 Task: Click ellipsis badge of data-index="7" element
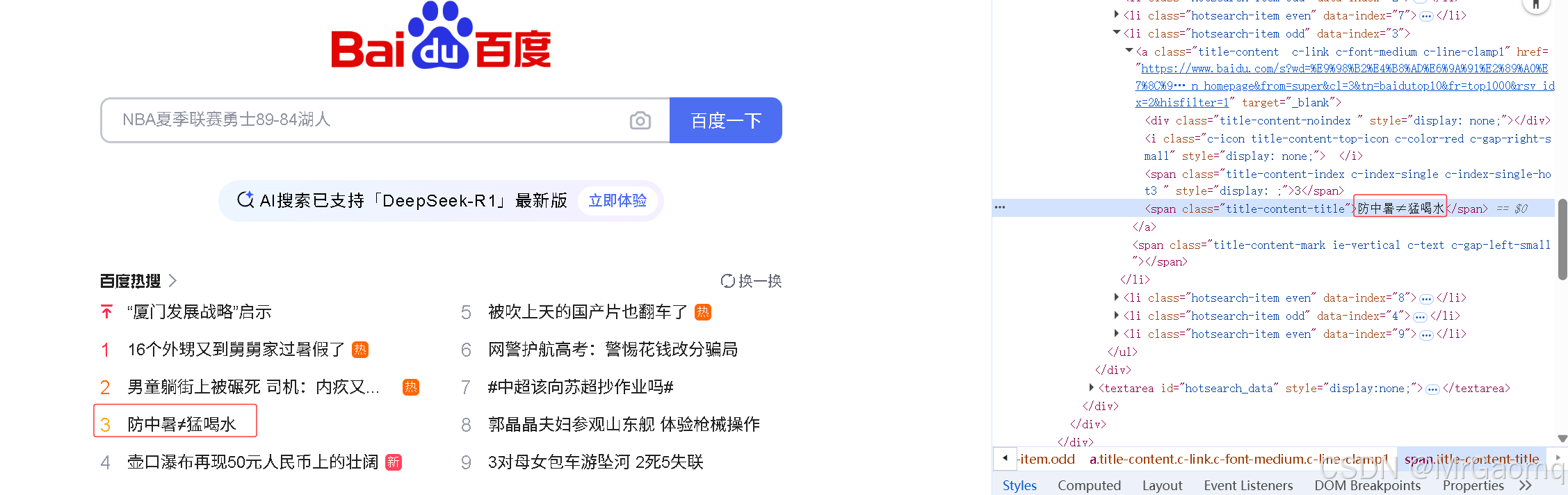[1426, 15]
